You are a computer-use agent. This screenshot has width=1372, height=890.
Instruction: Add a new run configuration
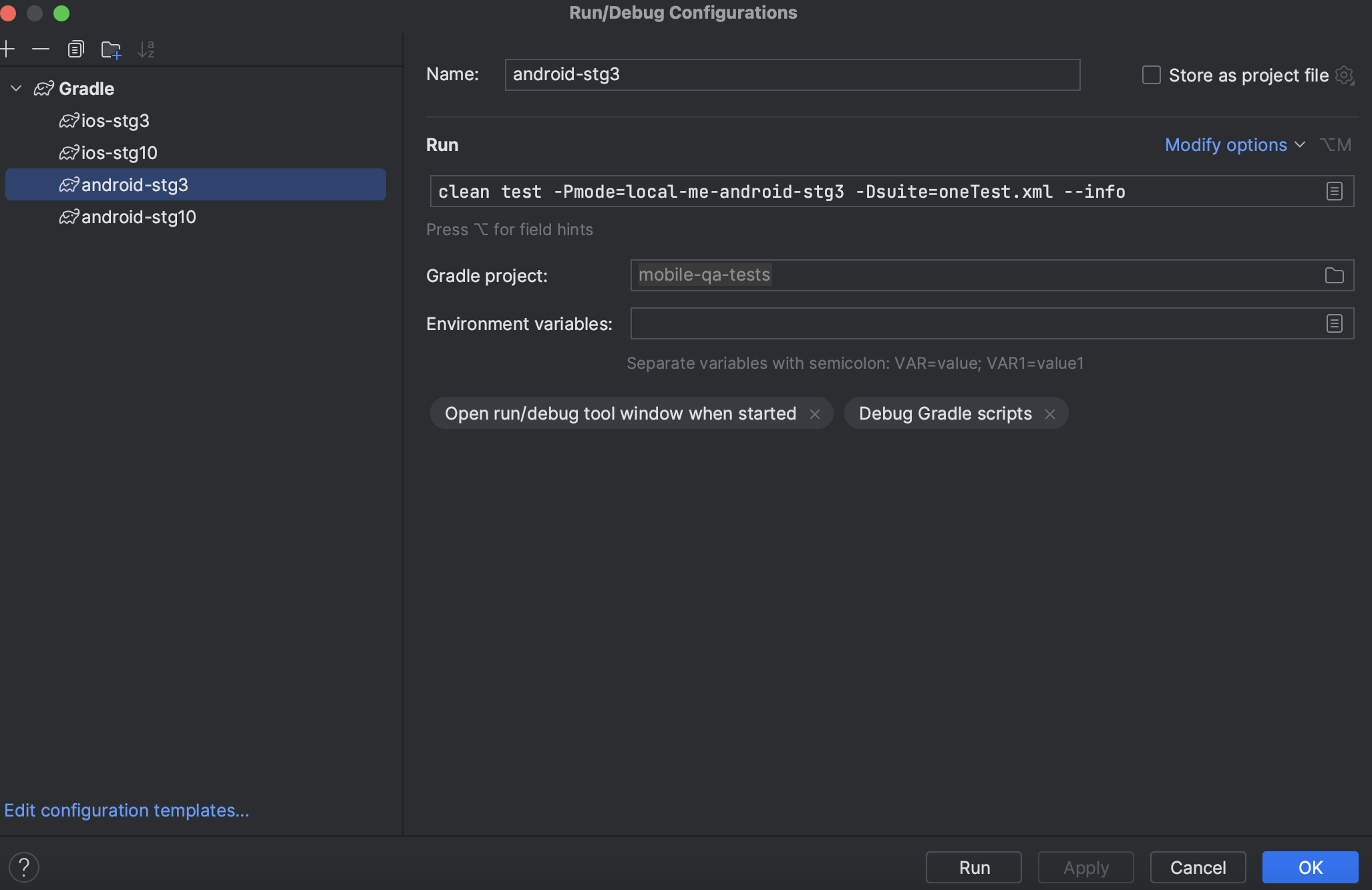click(x=8, y=49)
